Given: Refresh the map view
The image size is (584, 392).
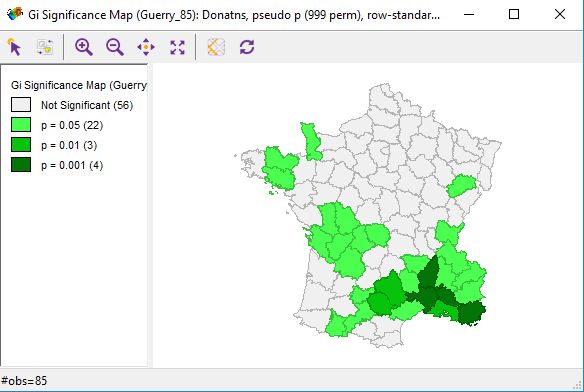Looking at the screenshot, I should coord(247,47).
